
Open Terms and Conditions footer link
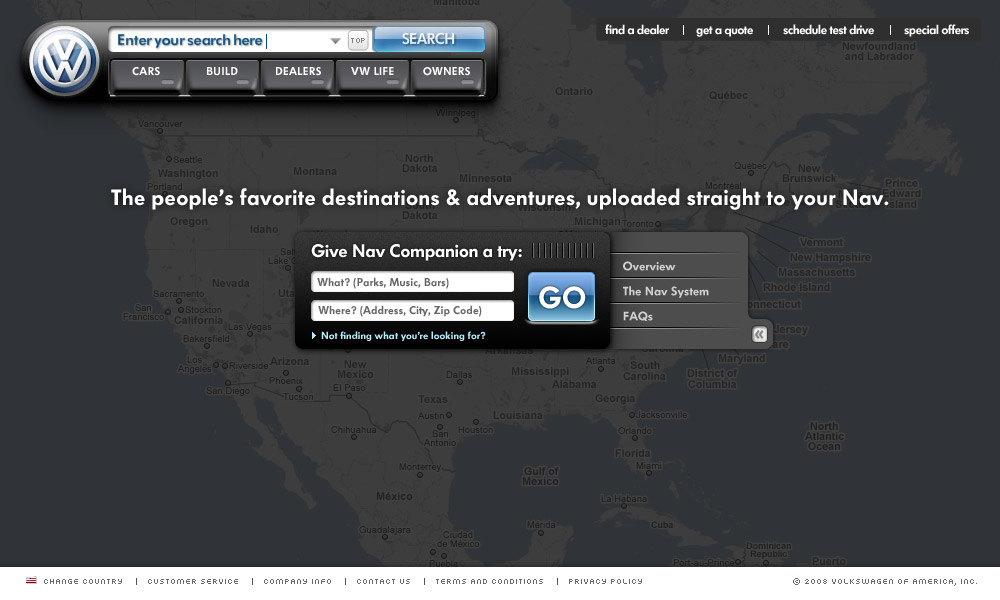point(489,582)
